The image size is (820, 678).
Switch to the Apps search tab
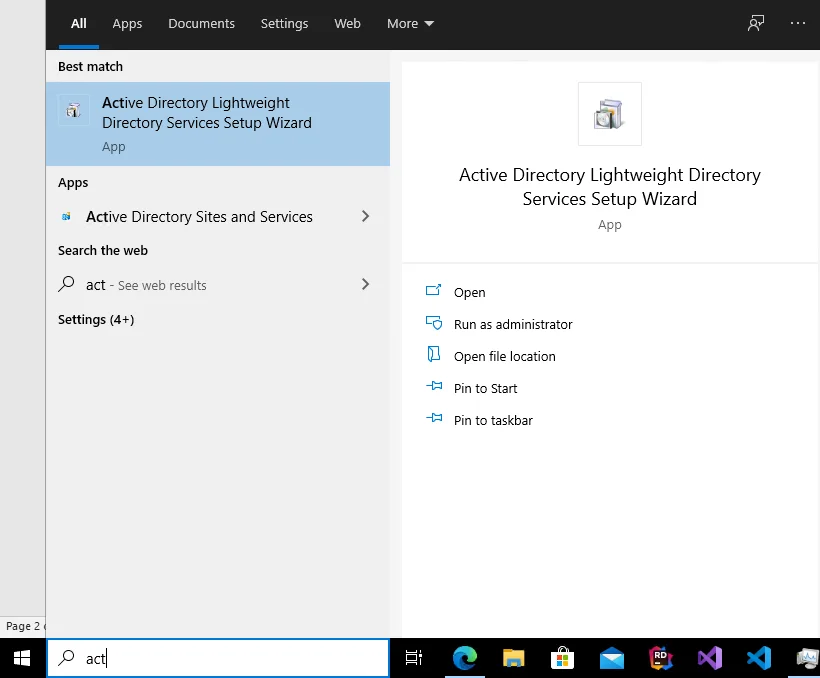pos(127,24)
